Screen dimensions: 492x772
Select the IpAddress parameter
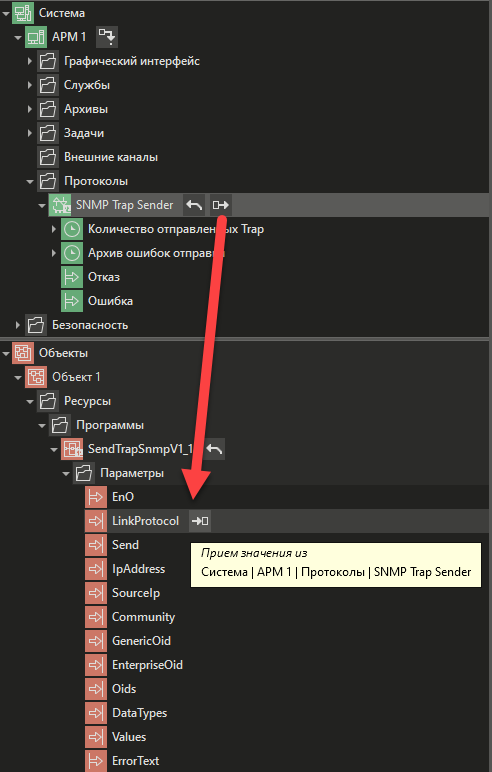[138, 569]
